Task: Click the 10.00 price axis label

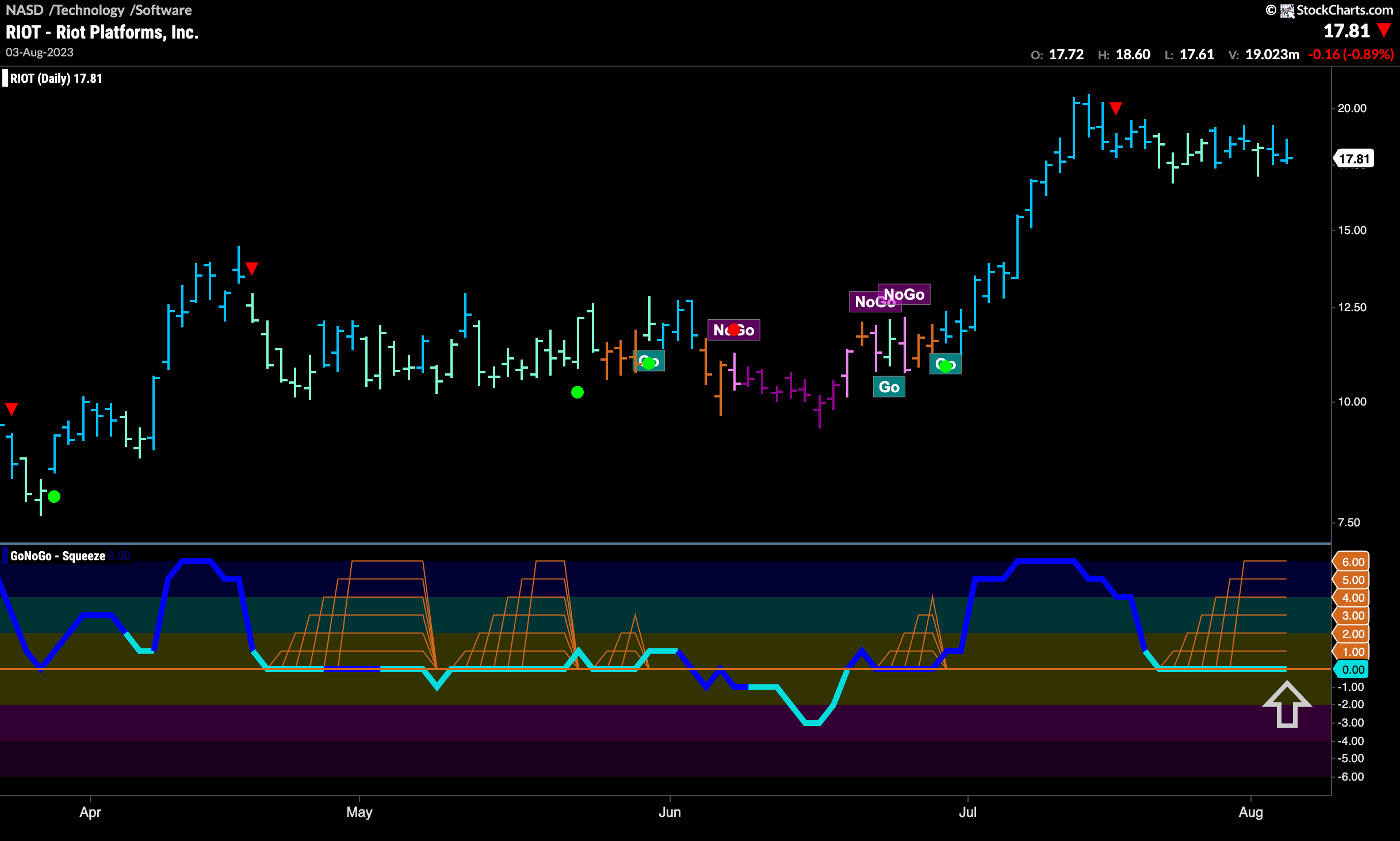Action: click(x=1352, y=402)
